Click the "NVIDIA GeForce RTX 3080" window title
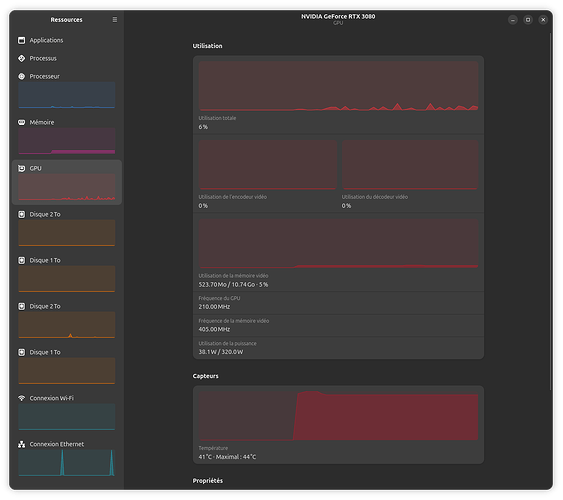 338,16
